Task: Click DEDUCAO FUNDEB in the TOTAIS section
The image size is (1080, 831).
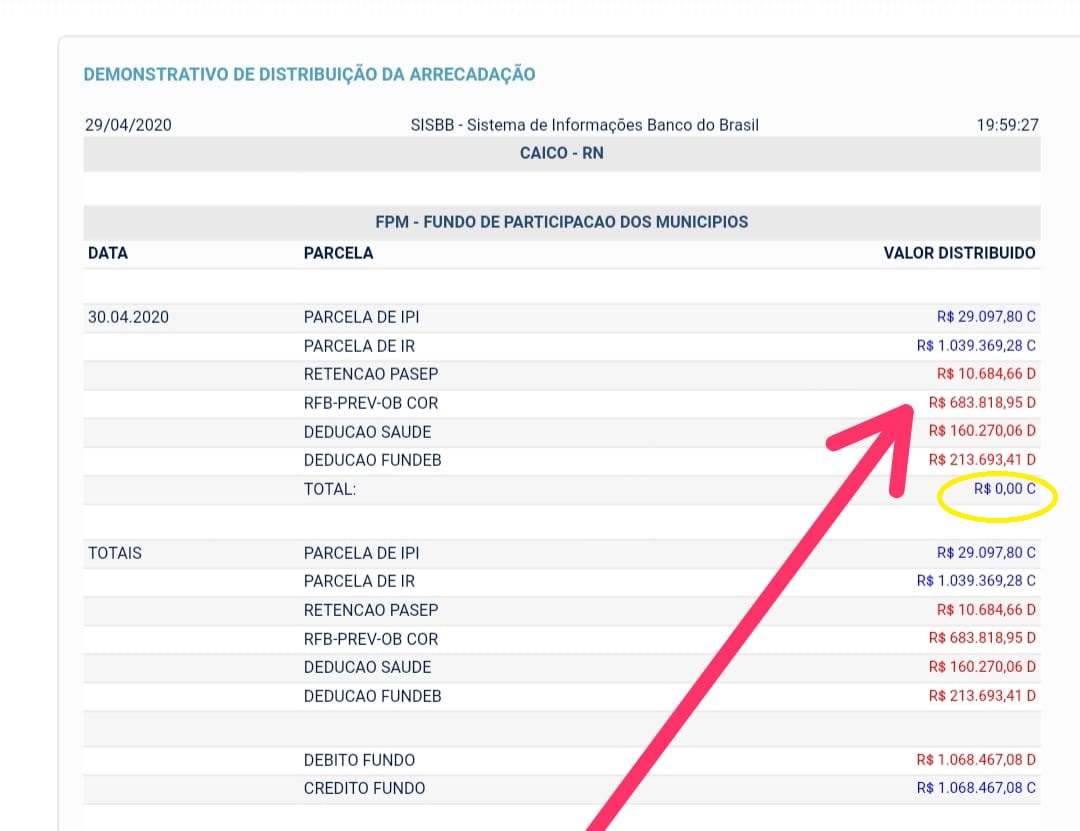Action: tap(372, 697)
